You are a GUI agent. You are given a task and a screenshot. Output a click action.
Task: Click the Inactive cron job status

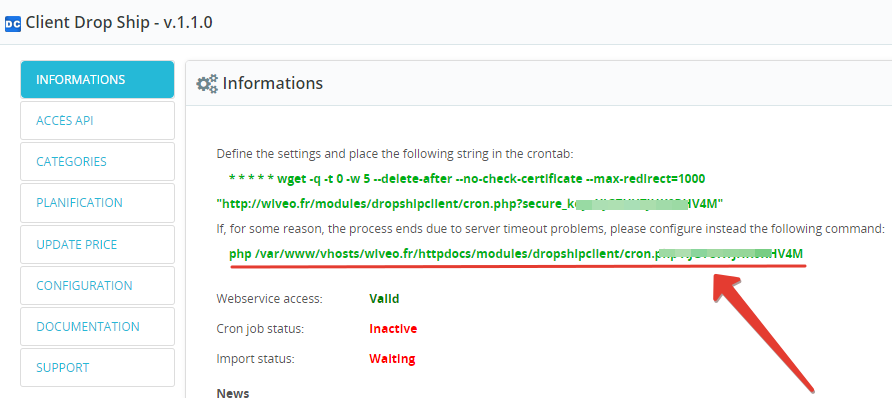click(x=393, y=329)
